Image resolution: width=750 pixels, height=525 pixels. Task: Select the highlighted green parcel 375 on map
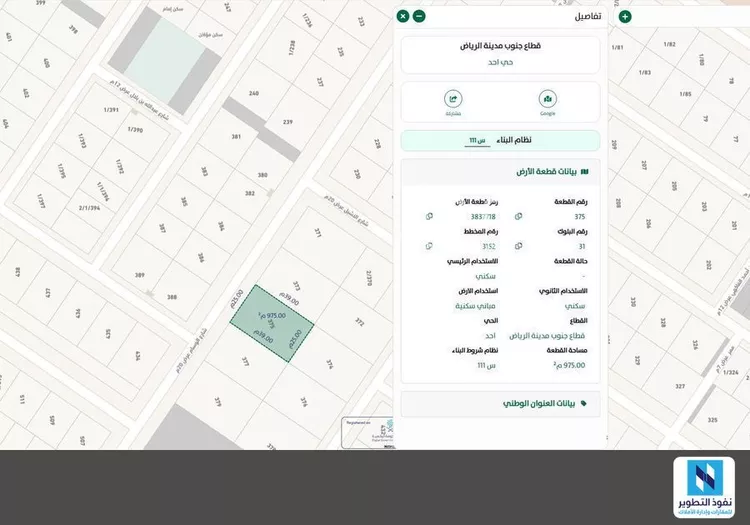[x=270, y=320]
